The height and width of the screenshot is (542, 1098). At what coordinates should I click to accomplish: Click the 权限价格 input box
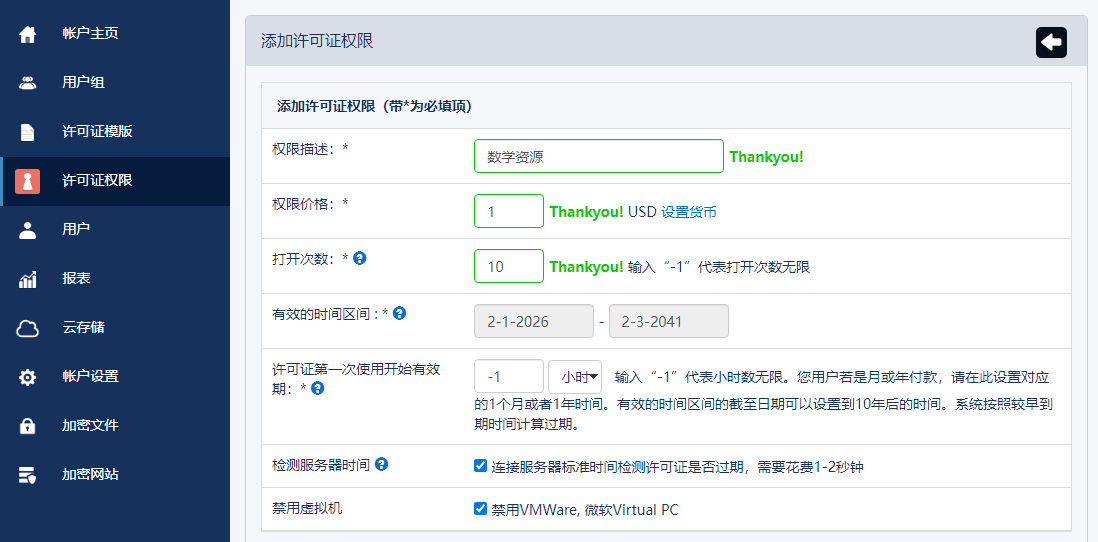coord(508,212)
